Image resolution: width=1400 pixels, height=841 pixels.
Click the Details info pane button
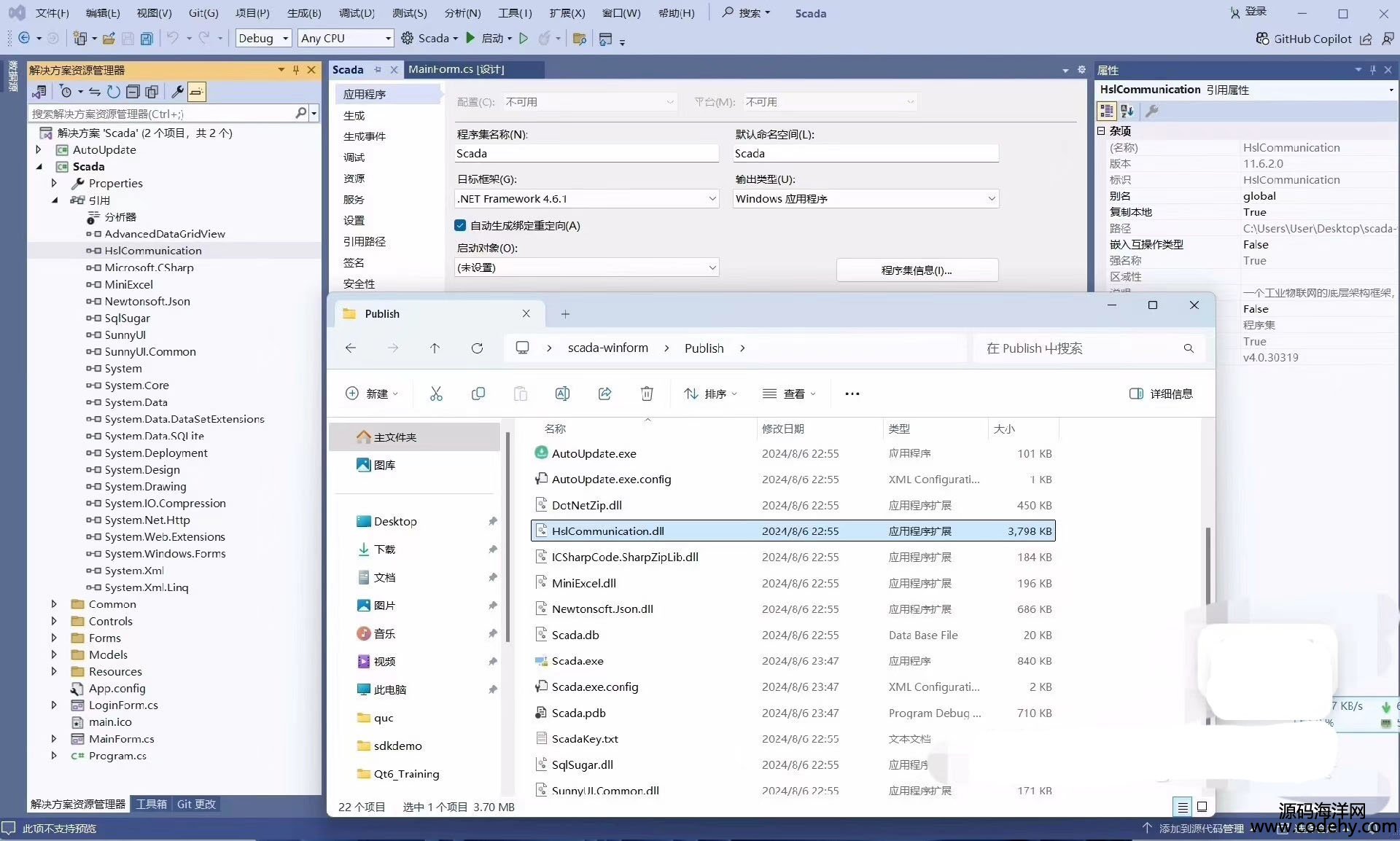(x=1161, y=394)
